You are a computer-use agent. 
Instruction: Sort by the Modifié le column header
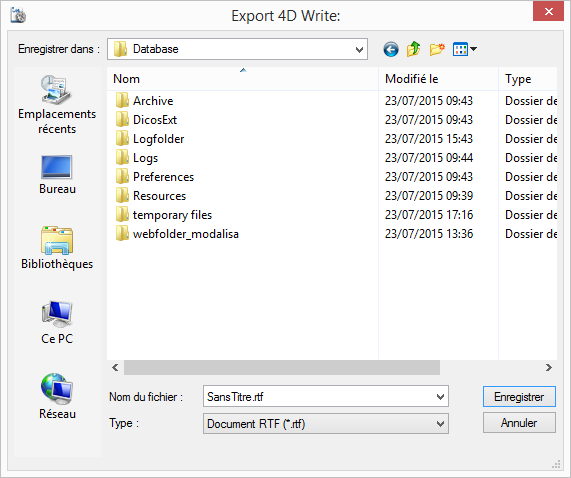438,79
